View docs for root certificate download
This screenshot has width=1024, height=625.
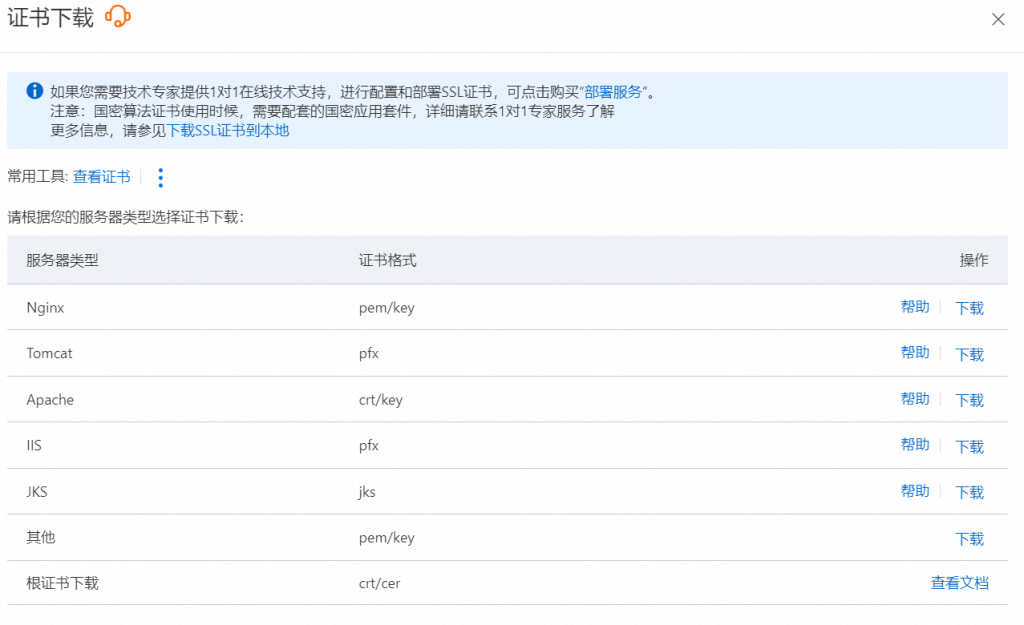pyautogui.click(x=959, y=583)
